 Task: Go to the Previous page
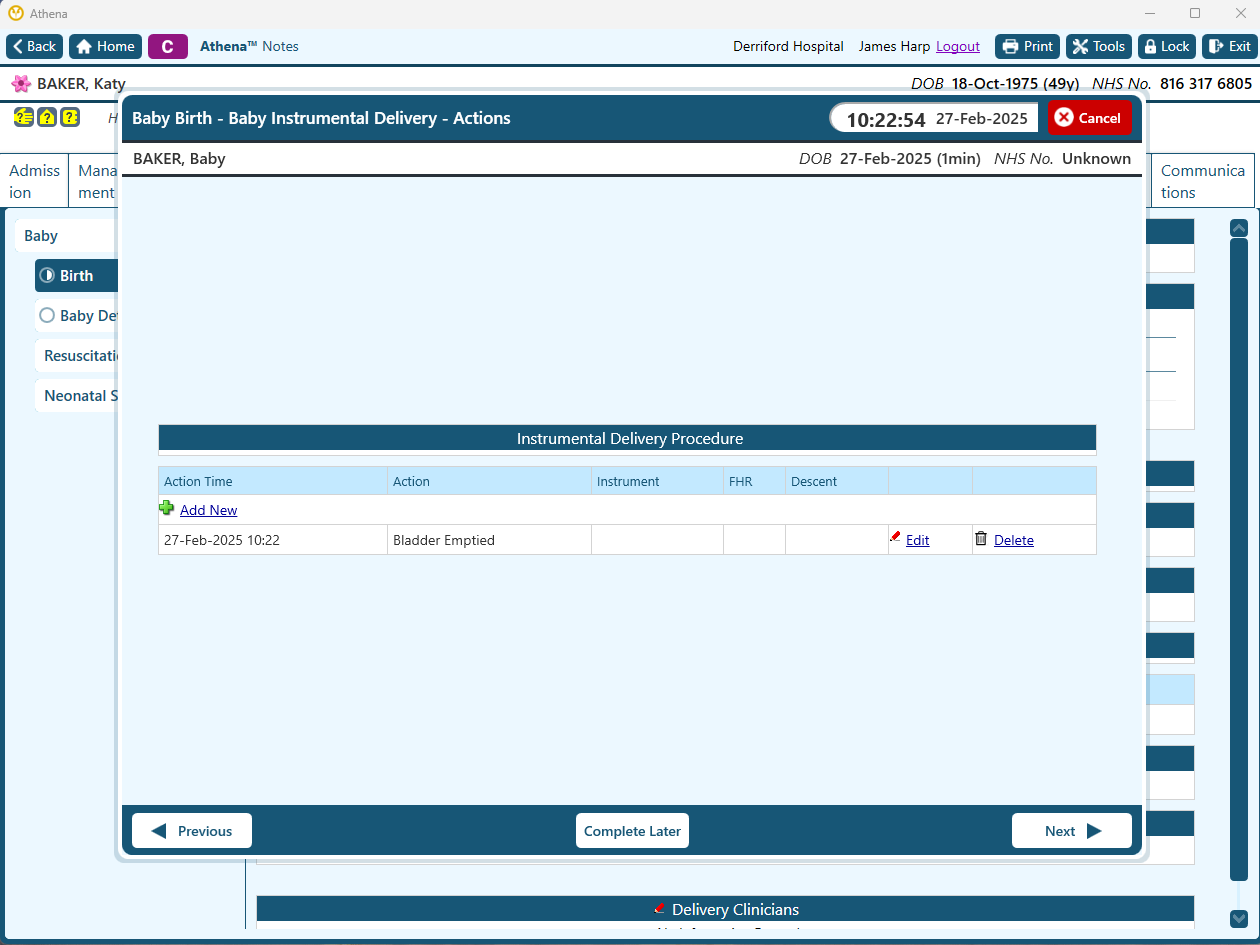point(192,831)
